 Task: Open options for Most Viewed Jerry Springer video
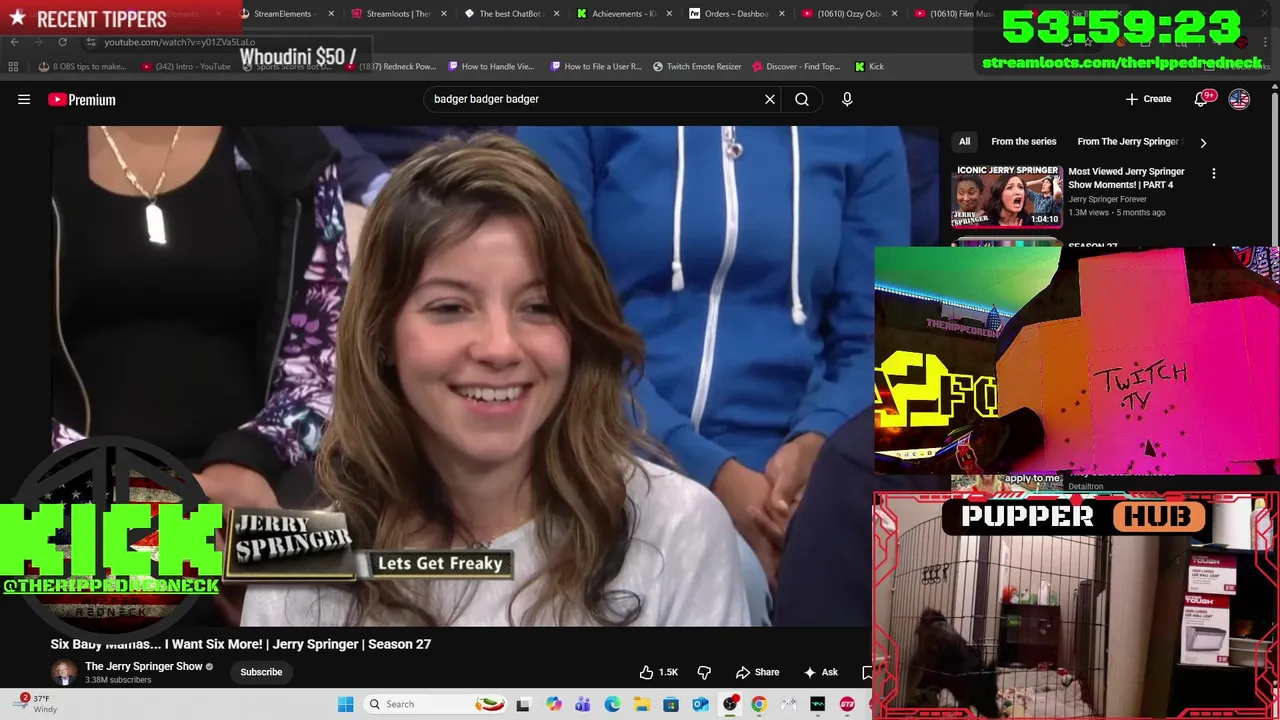pos(1214,173)
